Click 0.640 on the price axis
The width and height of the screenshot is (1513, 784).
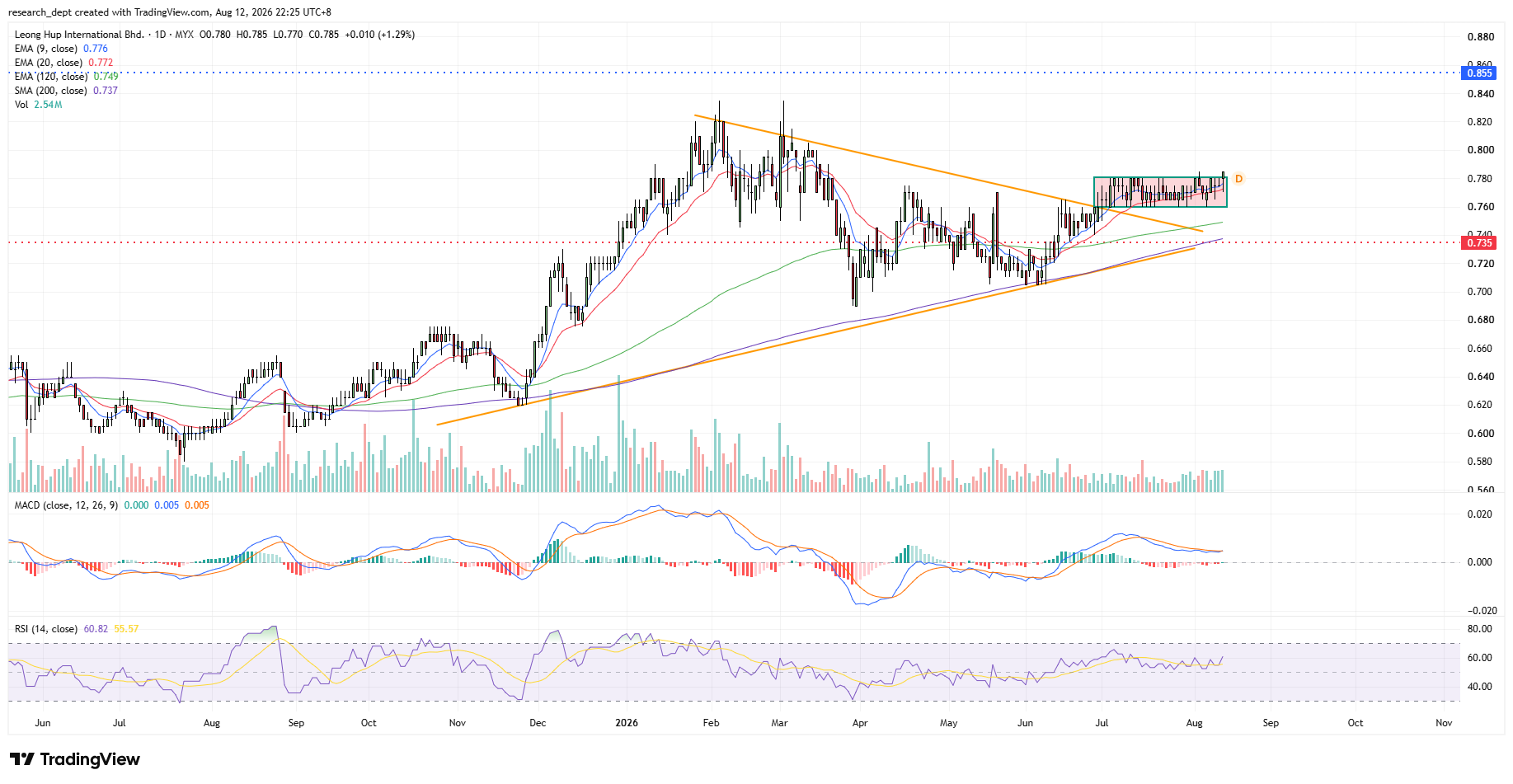1481,377
